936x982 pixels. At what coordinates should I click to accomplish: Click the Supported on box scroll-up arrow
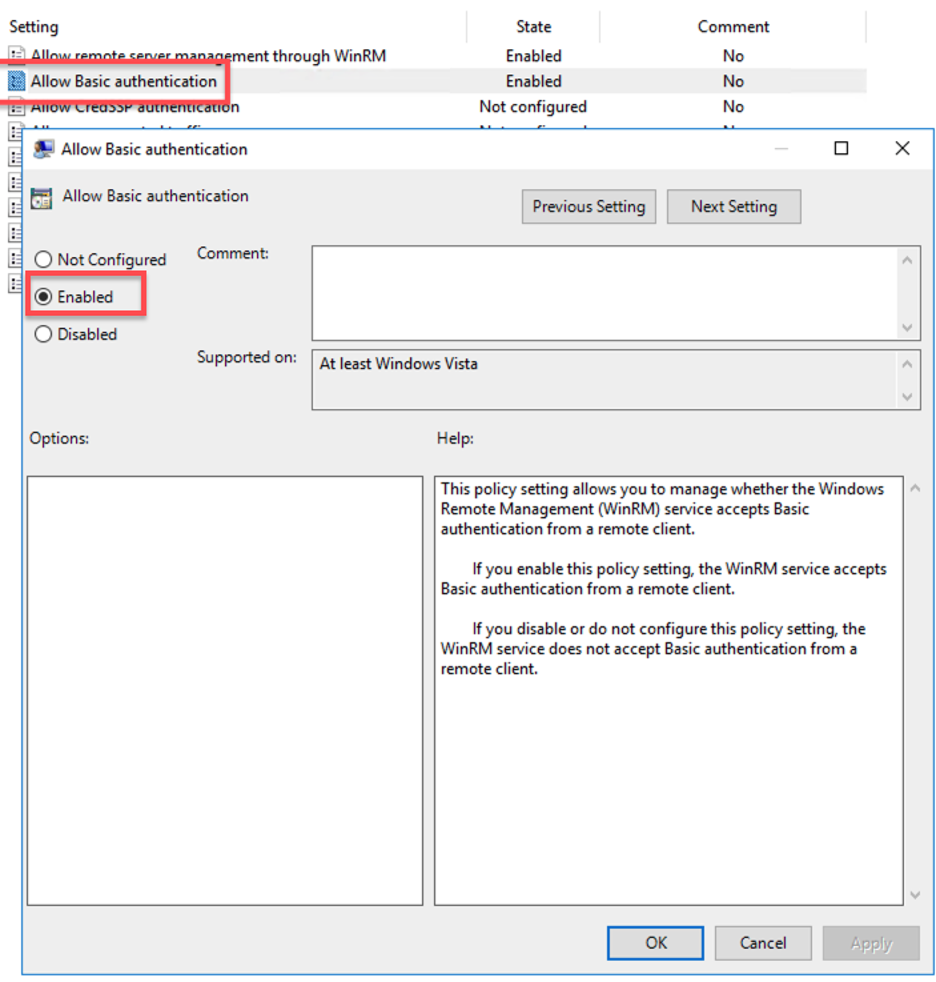(907, 362)
